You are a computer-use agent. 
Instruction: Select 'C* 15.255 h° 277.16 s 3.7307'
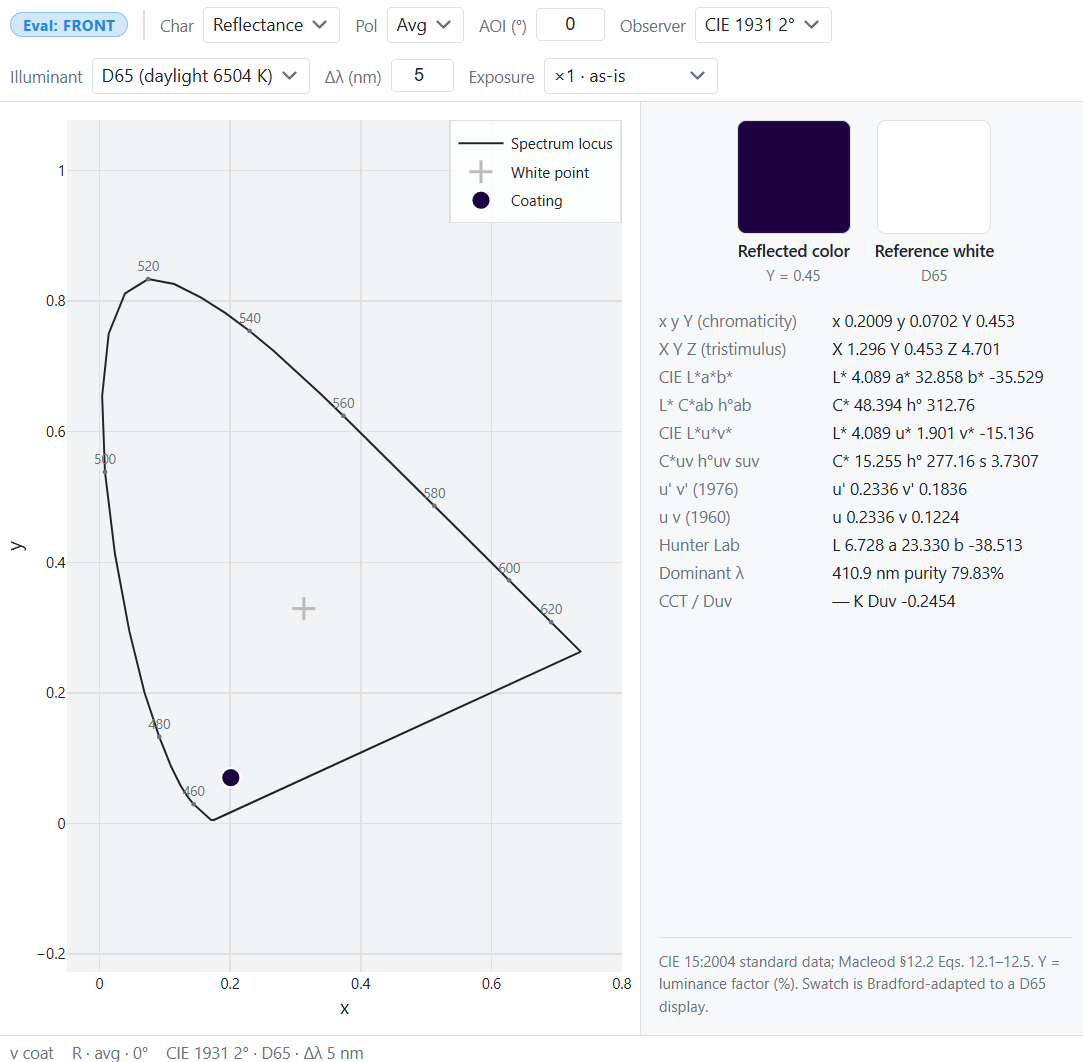[x=935, y=461]
